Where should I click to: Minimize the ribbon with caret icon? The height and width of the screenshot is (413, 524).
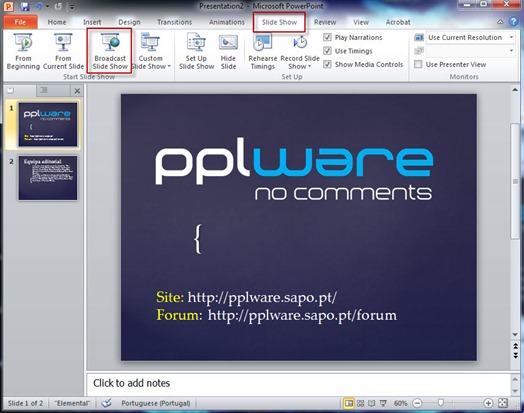point(500,22)
